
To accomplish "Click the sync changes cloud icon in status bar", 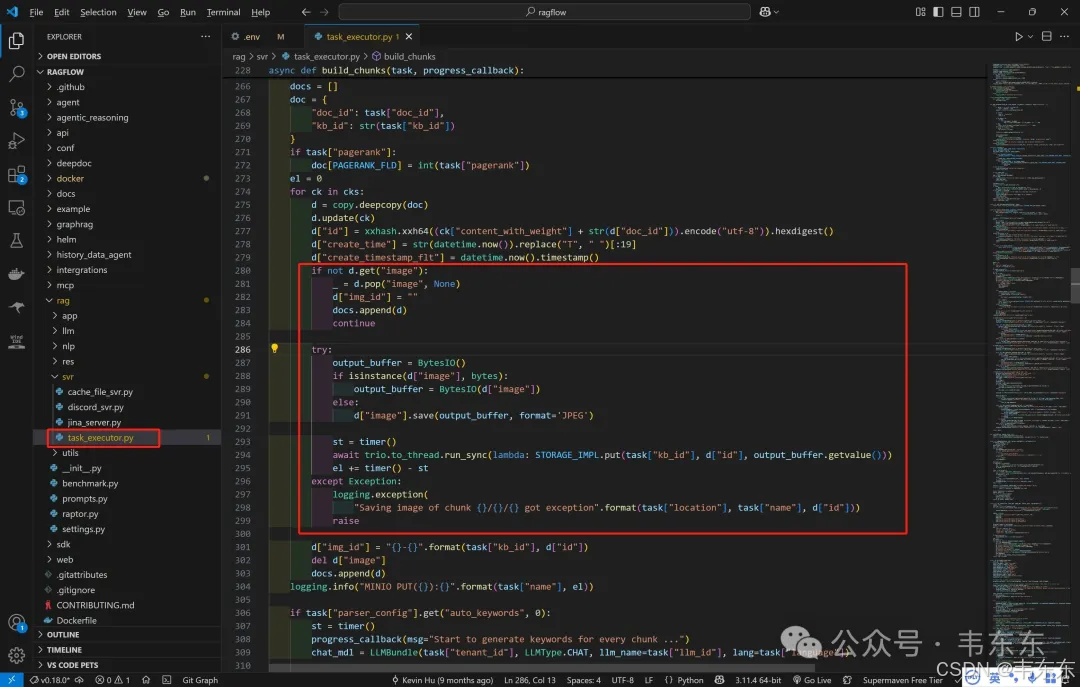I will (x=79, y=680).
